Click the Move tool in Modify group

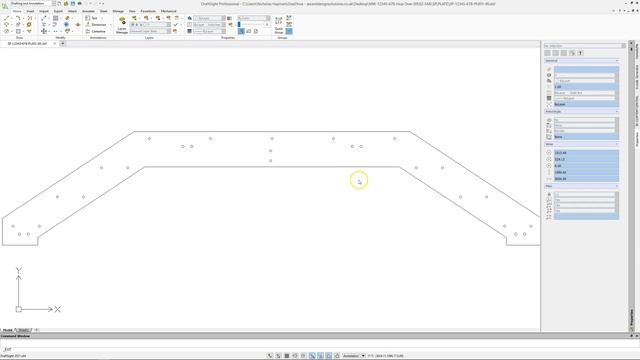click(x=44, y=31)
